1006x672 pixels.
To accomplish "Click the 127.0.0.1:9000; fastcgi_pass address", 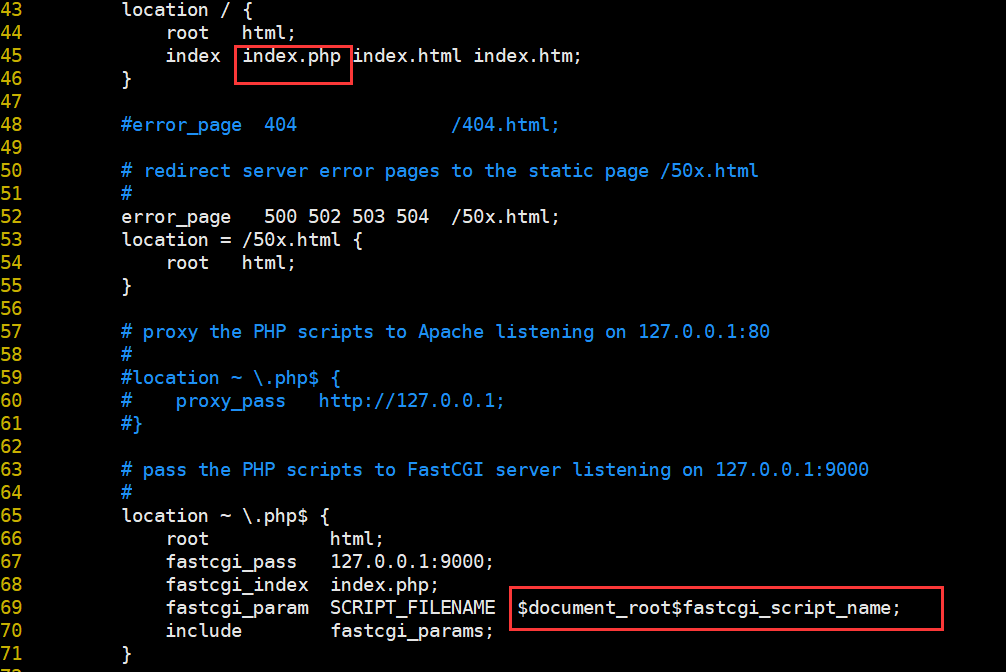I will click(x=412, y=562).
